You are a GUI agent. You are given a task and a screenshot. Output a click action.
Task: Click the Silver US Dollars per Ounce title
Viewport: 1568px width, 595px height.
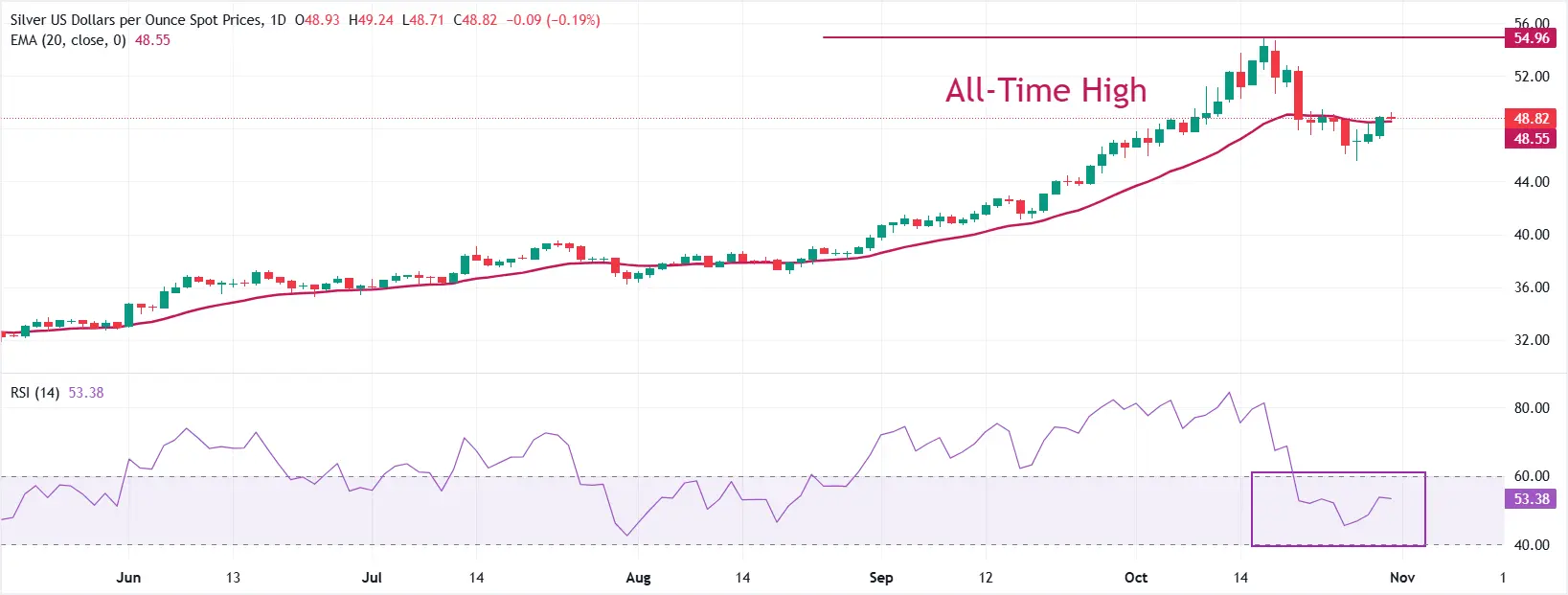(134, 20)
